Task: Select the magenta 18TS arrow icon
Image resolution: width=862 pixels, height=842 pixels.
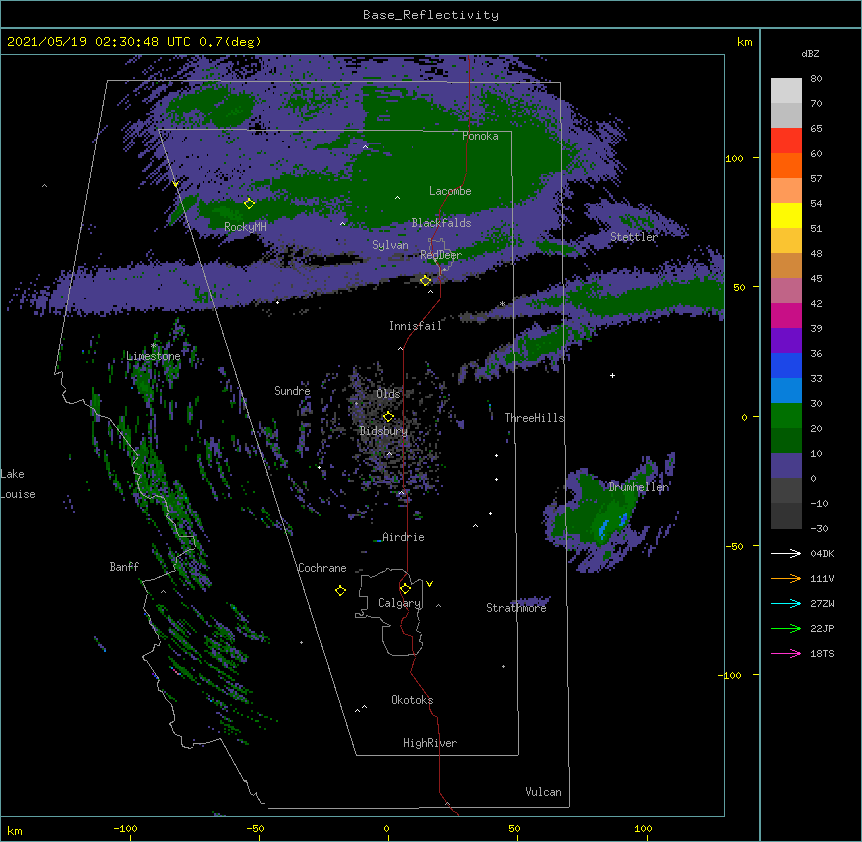Action: click(x=786, y=653)
